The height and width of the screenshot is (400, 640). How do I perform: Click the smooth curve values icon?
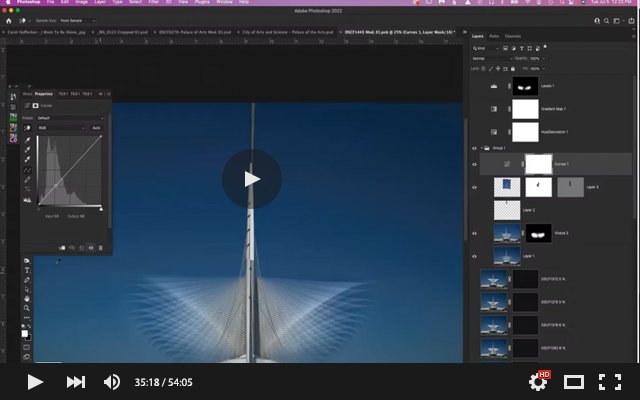click(27, 189)
